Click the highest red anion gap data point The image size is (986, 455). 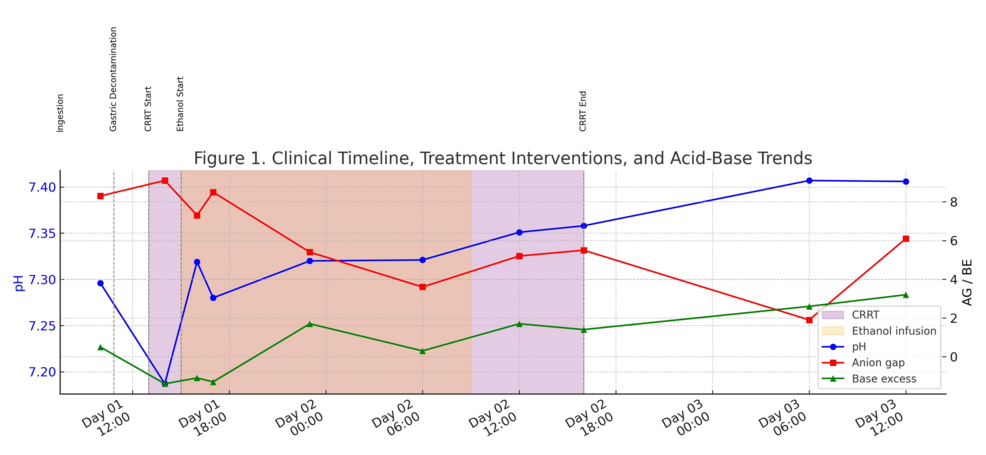coord(165,180)
